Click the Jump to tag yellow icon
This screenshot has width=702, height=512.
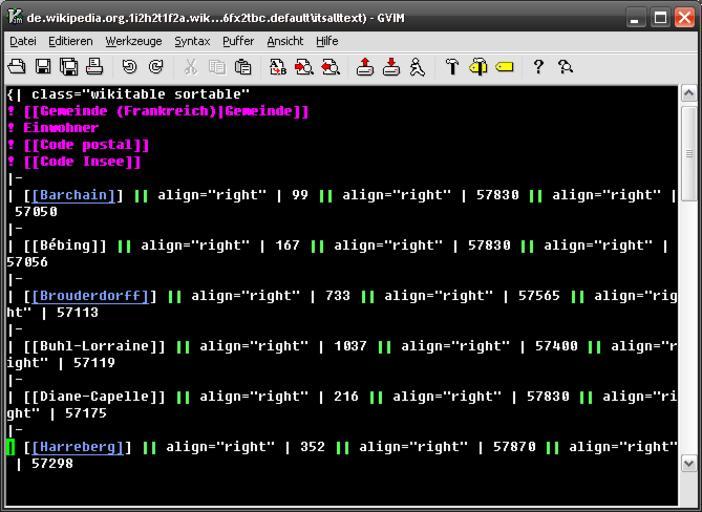point(505,67)
